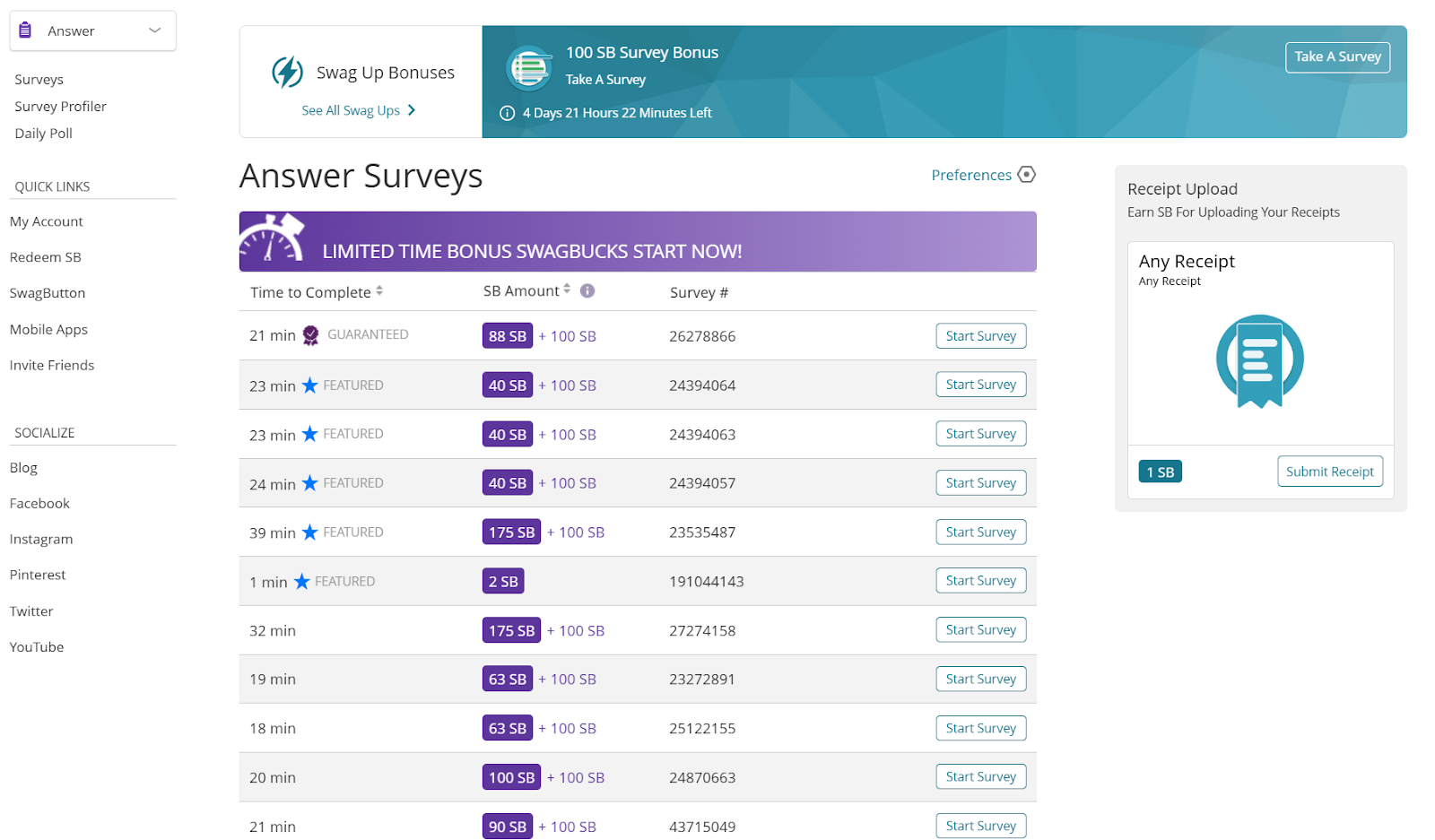This screenshot has height=840, width=1435.
Task: Start Survey 23535487
Action: coord(981,533)
